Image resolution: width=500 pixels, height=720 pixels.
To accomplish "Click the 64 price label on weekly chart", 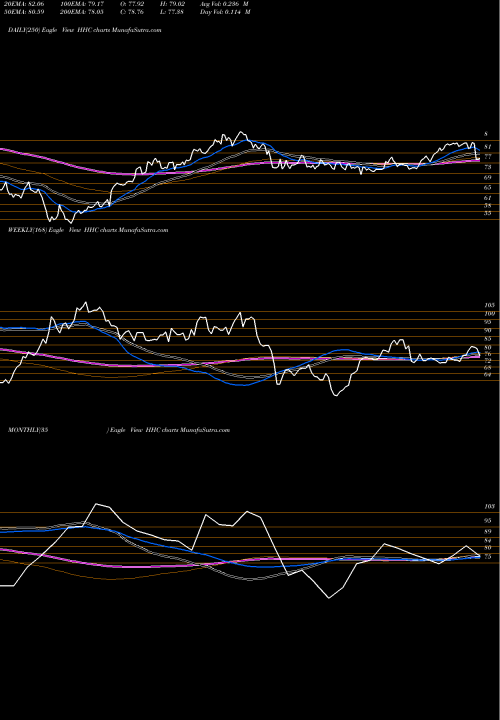I will click(x=488, y=375).
